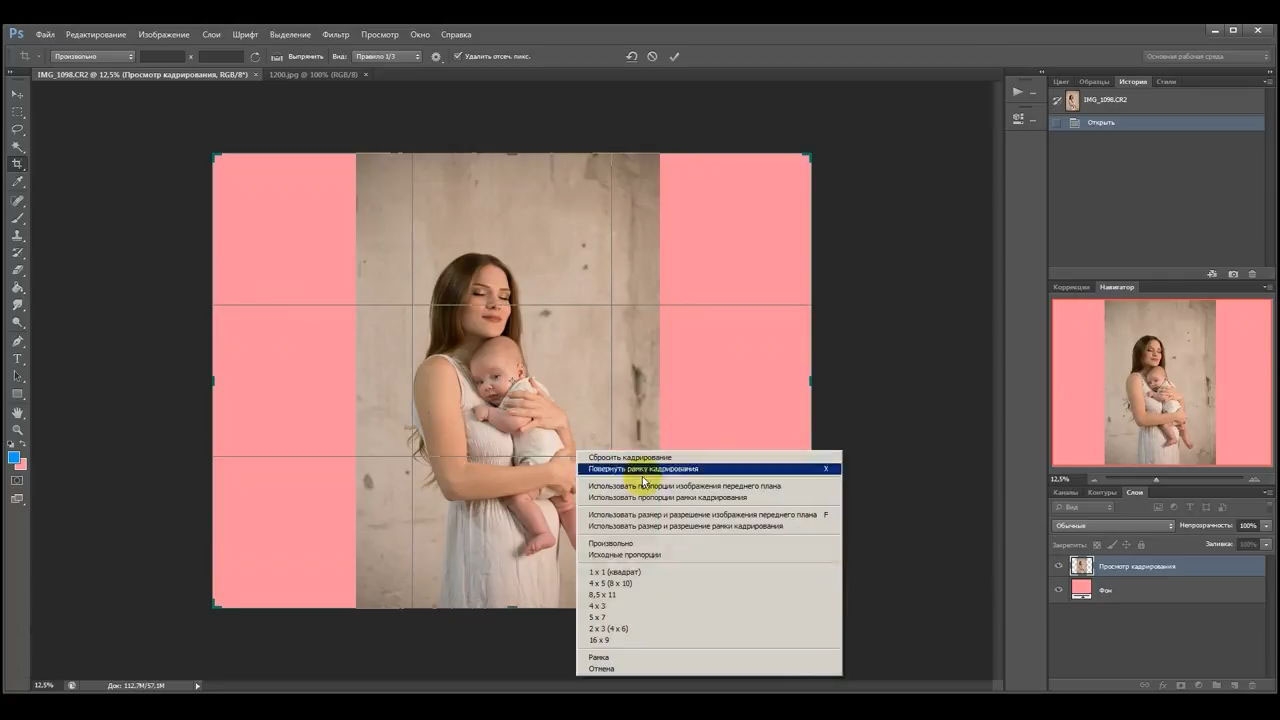This screenshot has width=1280, height=720.
Task: Reset the crop box with the undo arrow
Action: click(x=631, y=57)
